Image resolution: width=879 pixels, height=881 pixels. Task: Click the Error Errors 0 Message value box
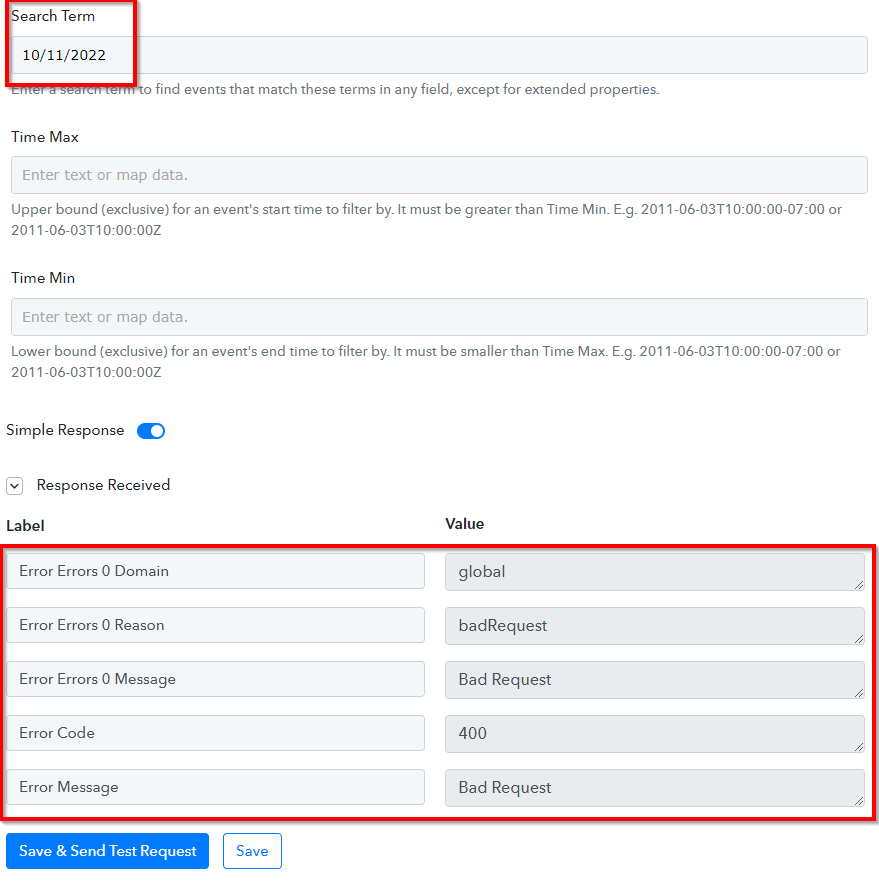click(655, 680)
